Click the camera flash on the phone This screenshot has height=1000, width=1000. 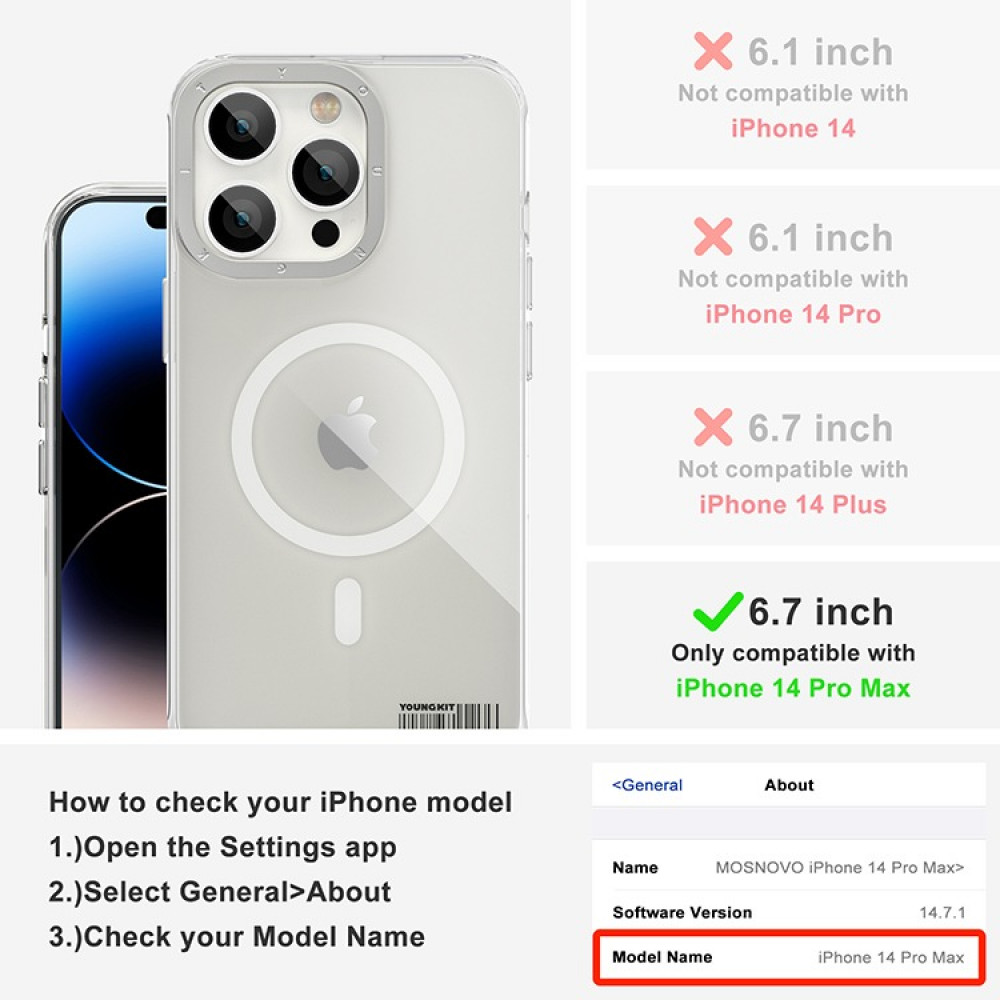[x=327, y=108]
